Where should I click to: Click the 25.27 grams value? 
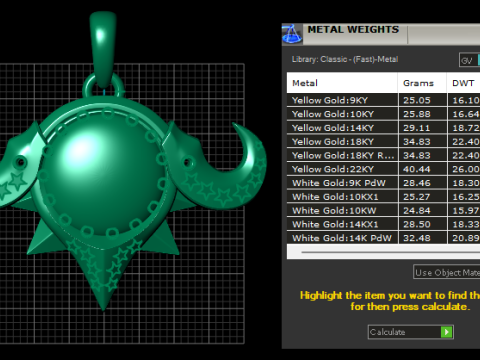point(417,197)
